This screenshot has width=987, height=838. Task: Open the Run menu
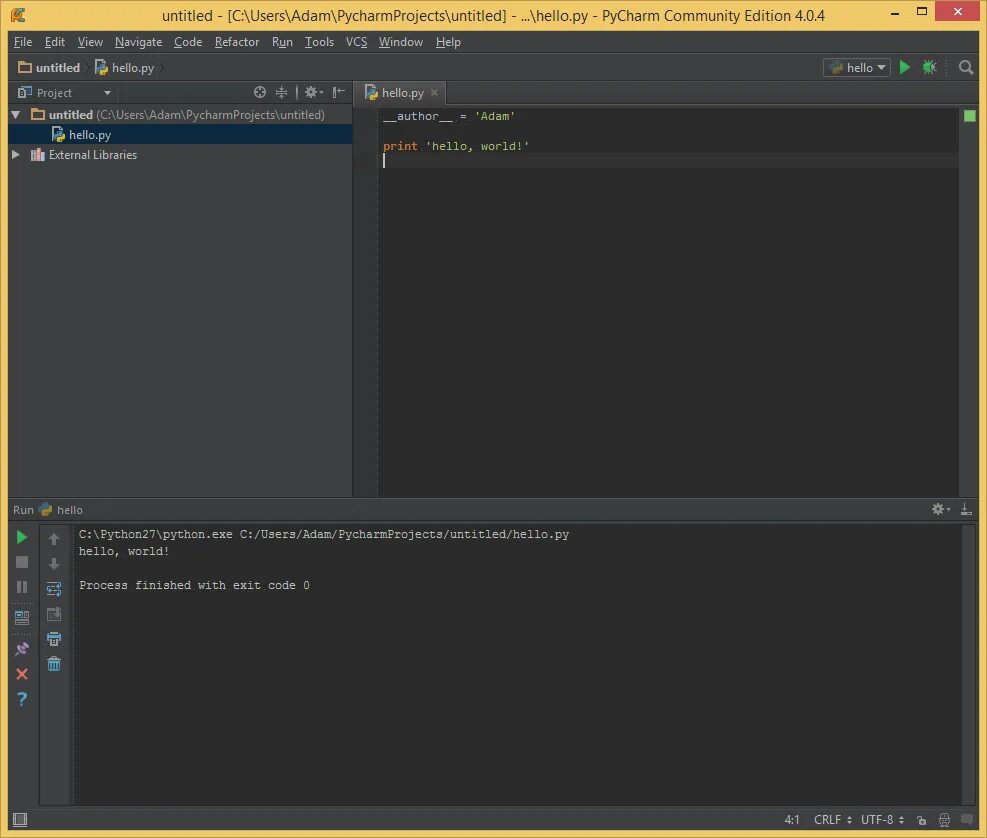pyautogui.click(x=282, y=42)
